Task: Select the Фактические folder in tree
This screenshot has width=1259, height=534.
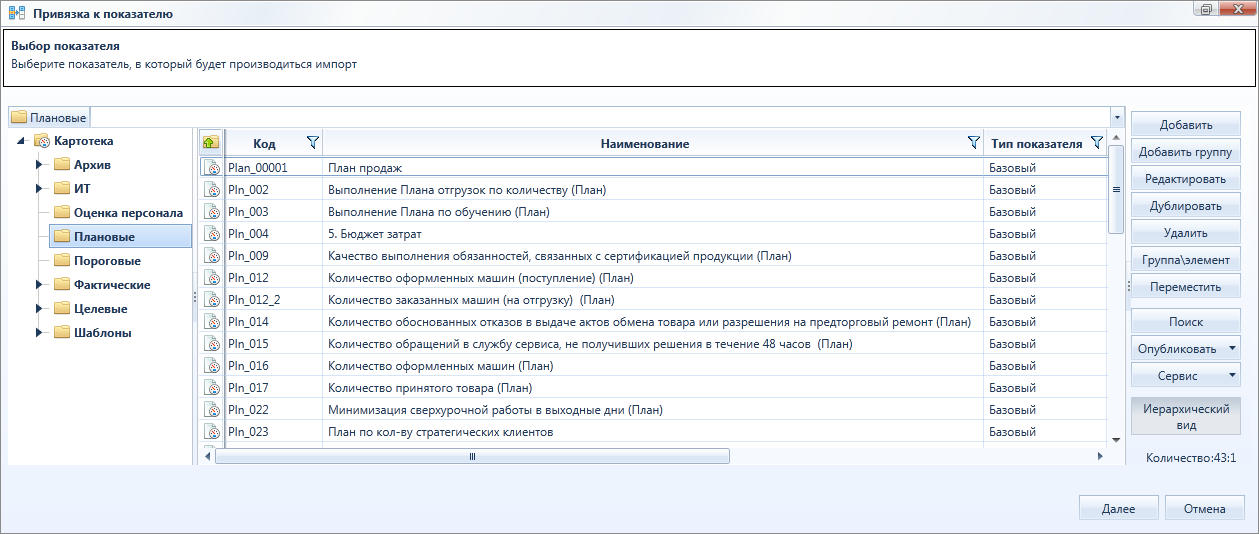Action: point(112,284)
